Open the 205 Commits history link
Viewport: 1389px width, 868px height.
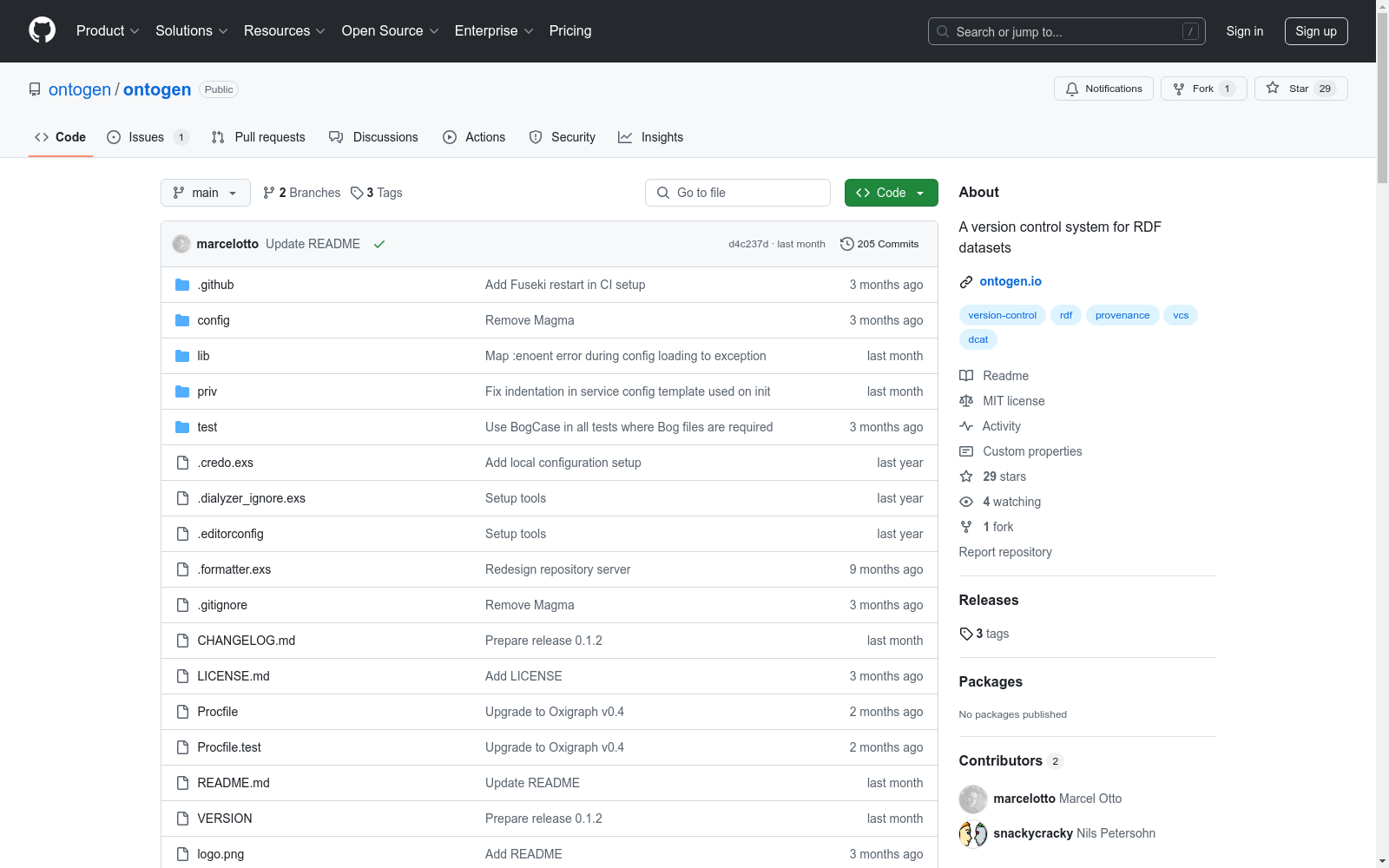coord(879,244)
